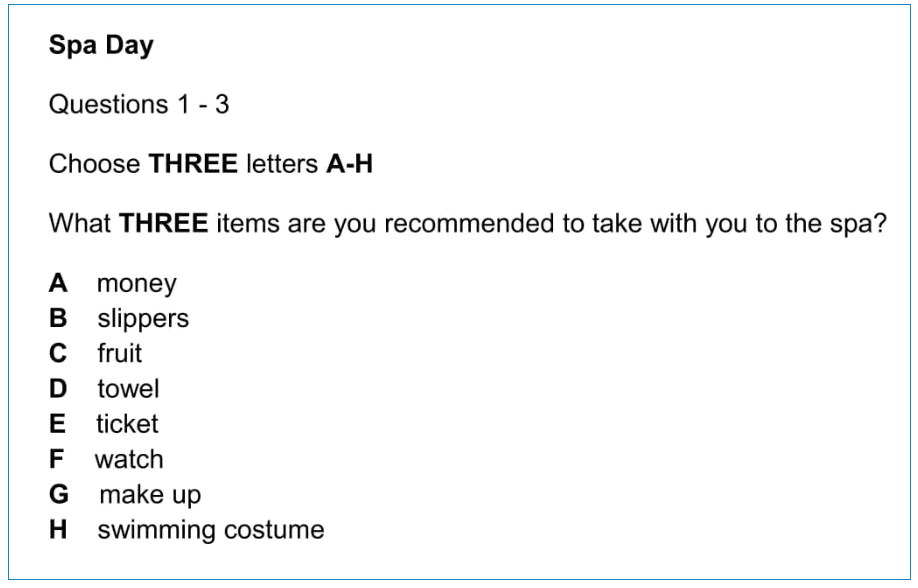Click option letter G
918x588 pixels.
tap(60, 494)
